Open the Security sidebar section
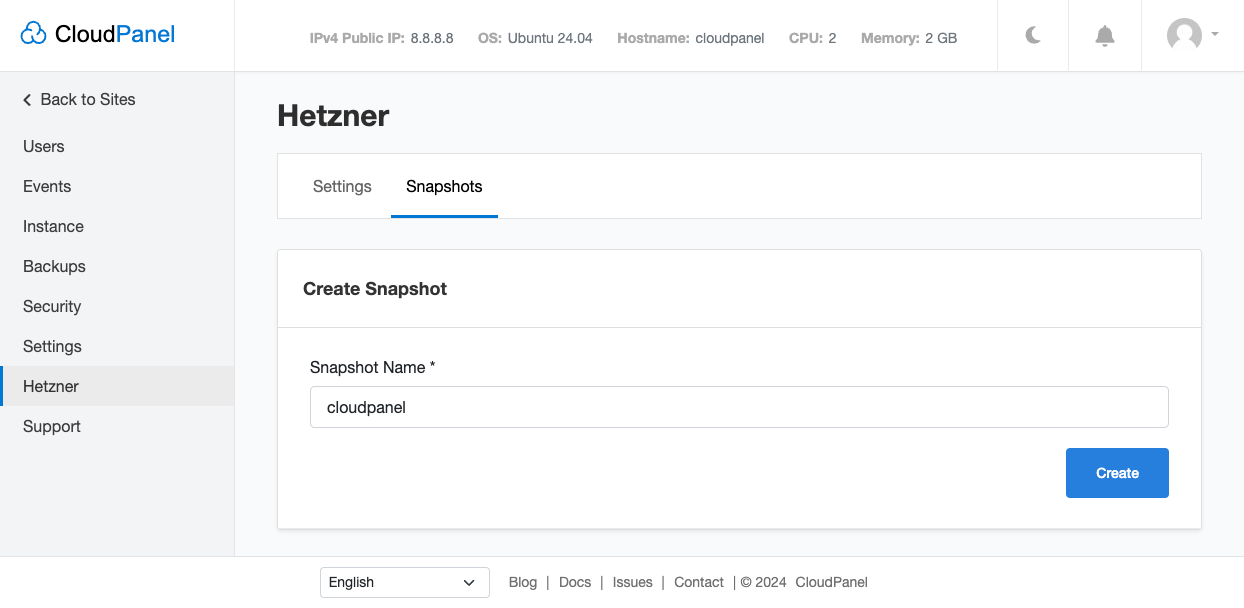The width and height of the screenshot is (1244, 608). click(x=52, y=306)
